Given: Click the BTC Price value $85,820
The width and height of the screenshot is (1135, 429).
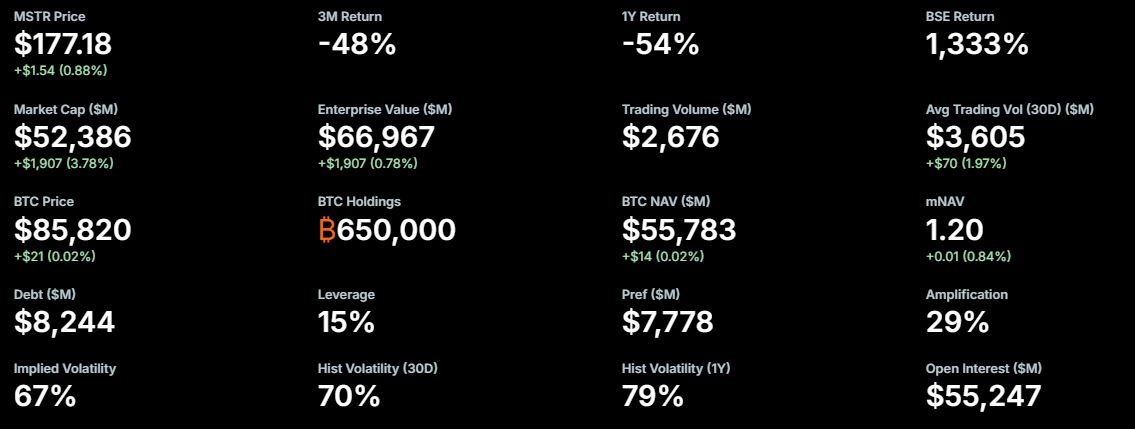Looking at the screenshot, I should [73, 230].
